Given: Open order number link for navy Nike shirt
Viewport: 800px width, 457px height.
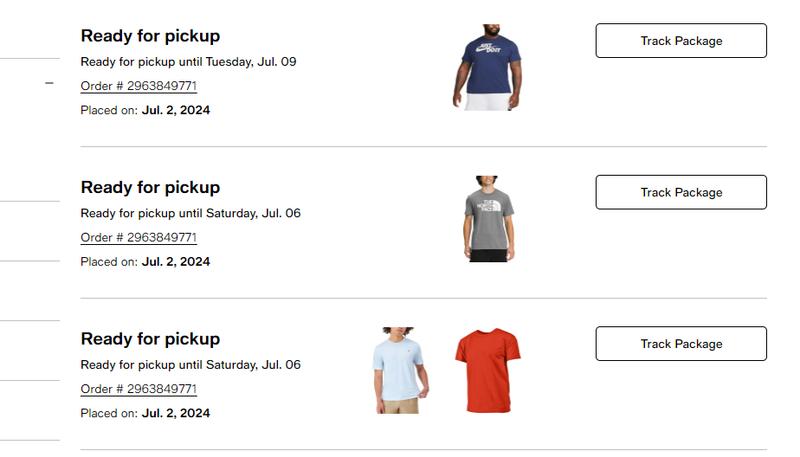Looking at the screenshot, I should (138, 86).
